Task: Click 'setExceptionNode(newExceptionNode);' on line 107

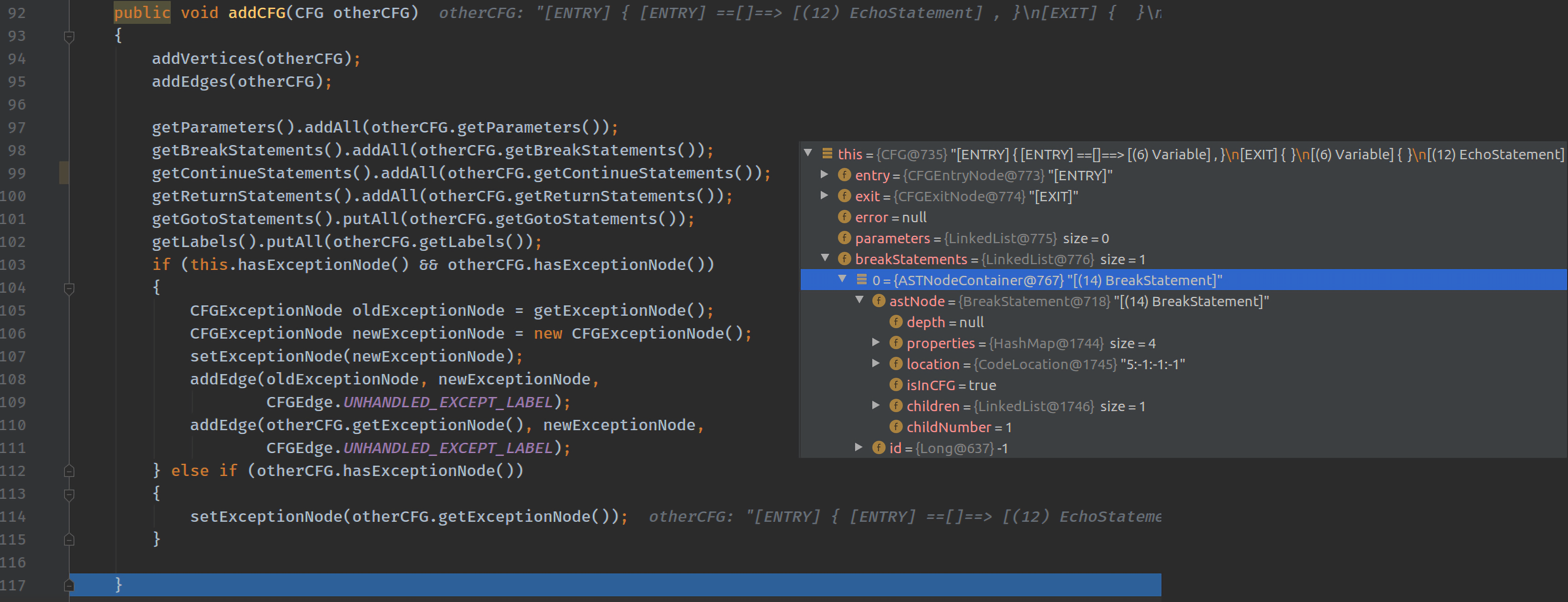Action: coord(357,356)
